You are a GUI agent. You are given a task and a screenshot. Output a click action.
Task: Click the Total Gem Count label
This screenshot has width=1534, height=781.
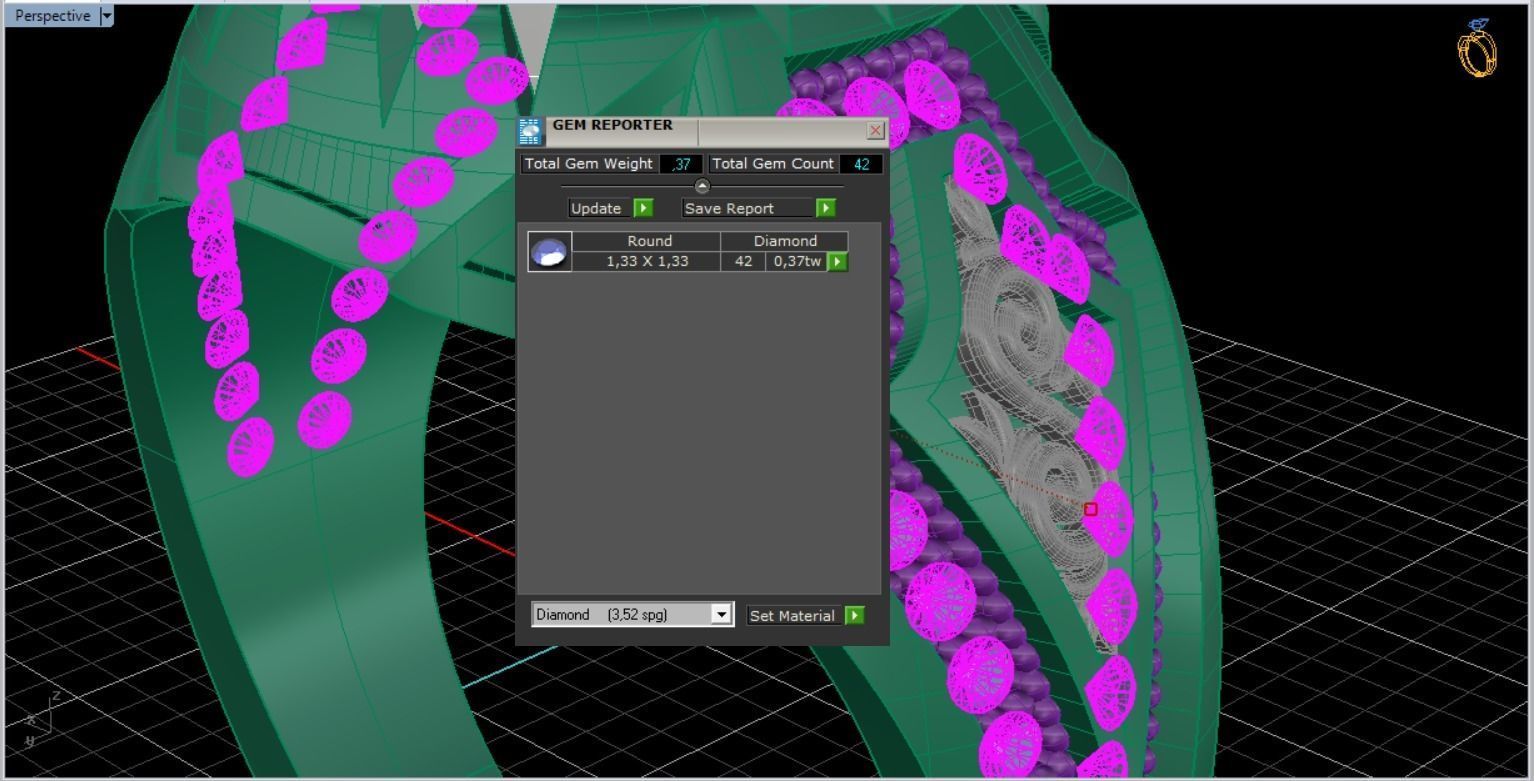[773, 163]
